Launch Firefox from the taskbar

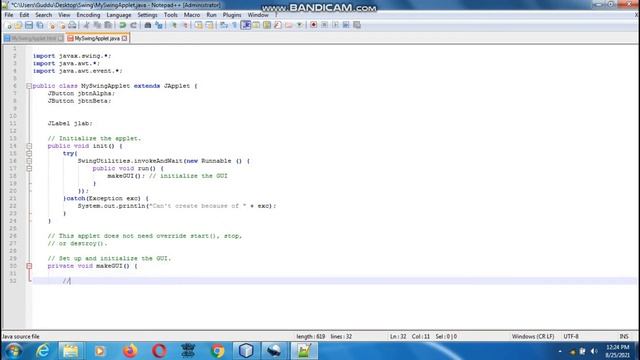click(130, 351)
